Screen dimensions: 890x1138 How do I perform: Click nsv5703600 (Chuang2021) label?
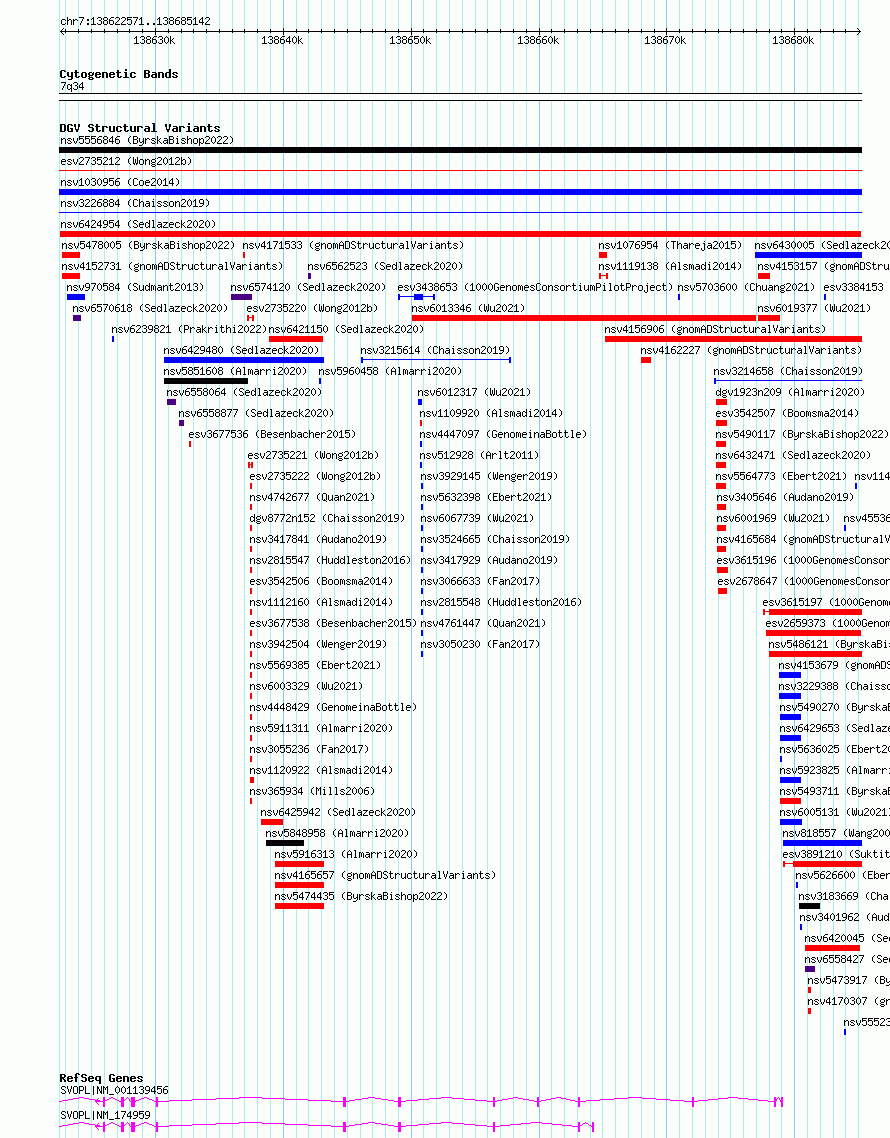[x=746, y=287]
